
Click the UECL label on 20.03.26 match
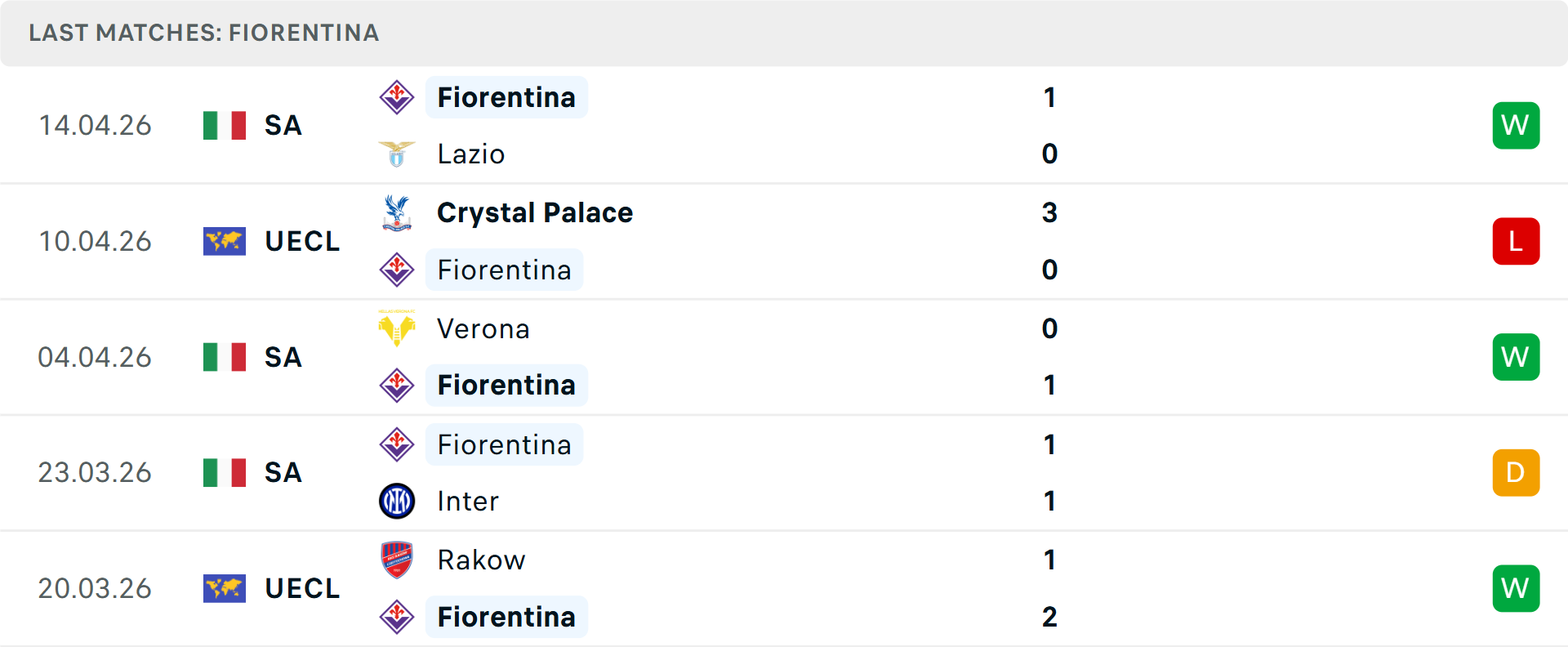(x=302, y=588)
